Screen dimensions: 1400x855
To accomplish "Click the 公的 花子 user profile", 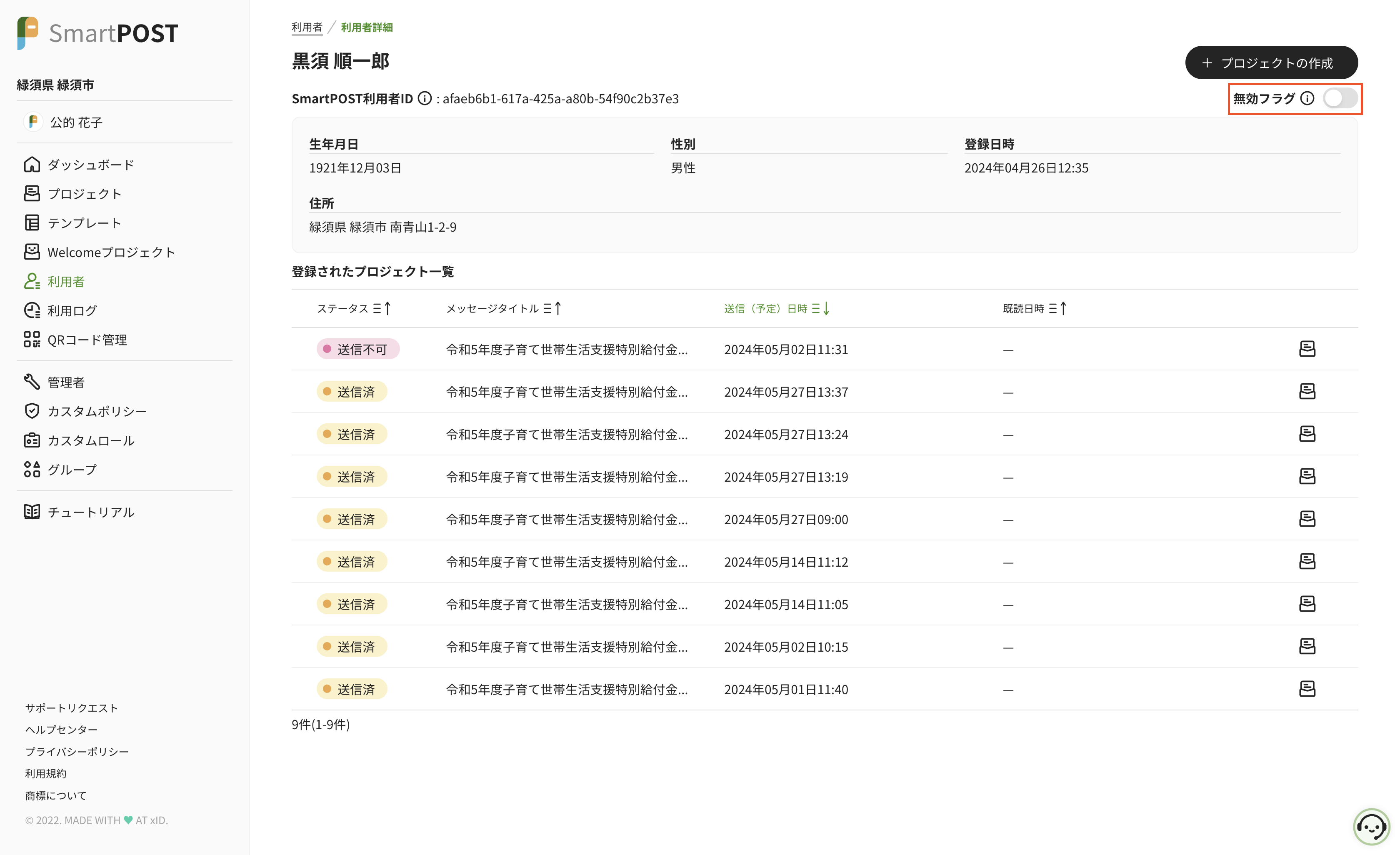I will pyautogui.click(x=63, y=122).
